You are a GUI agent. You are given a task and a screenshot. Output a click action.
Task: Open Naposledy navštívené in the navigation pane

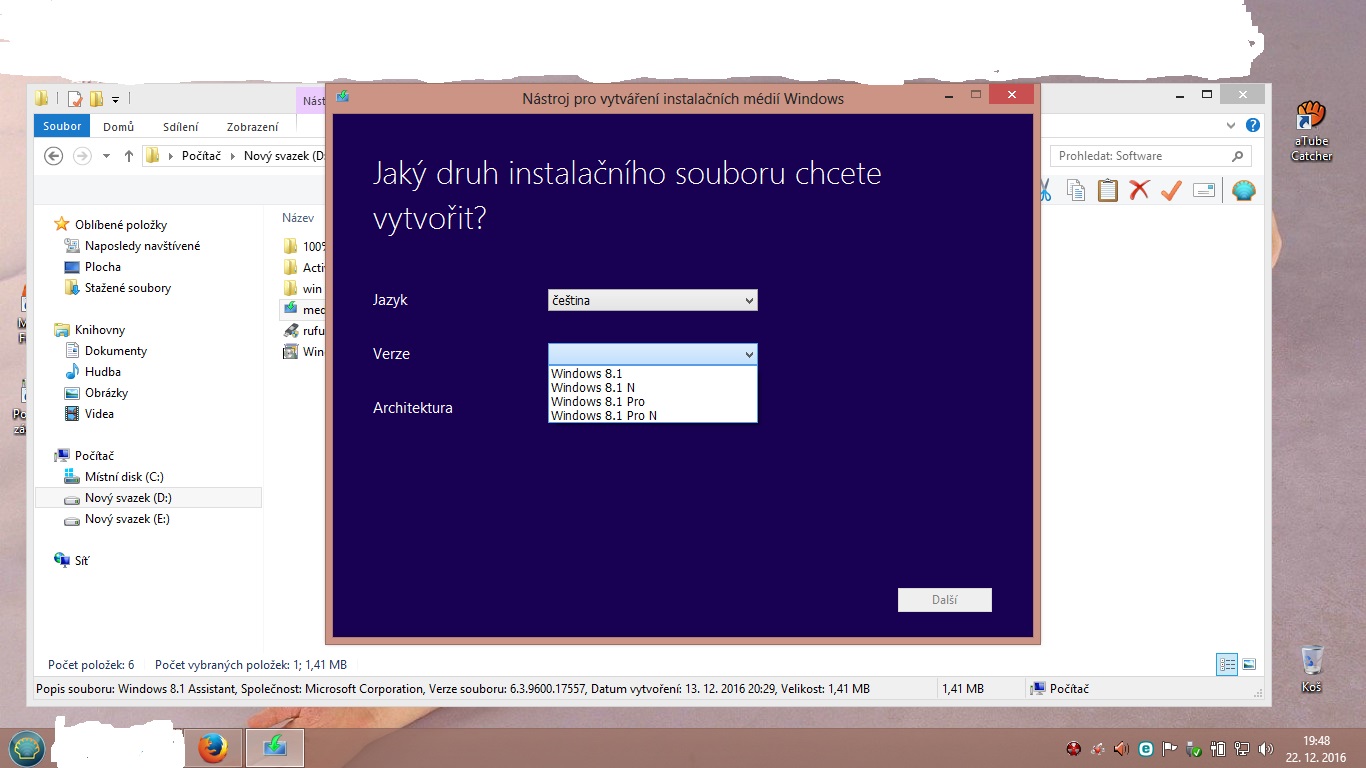point(142,246)
